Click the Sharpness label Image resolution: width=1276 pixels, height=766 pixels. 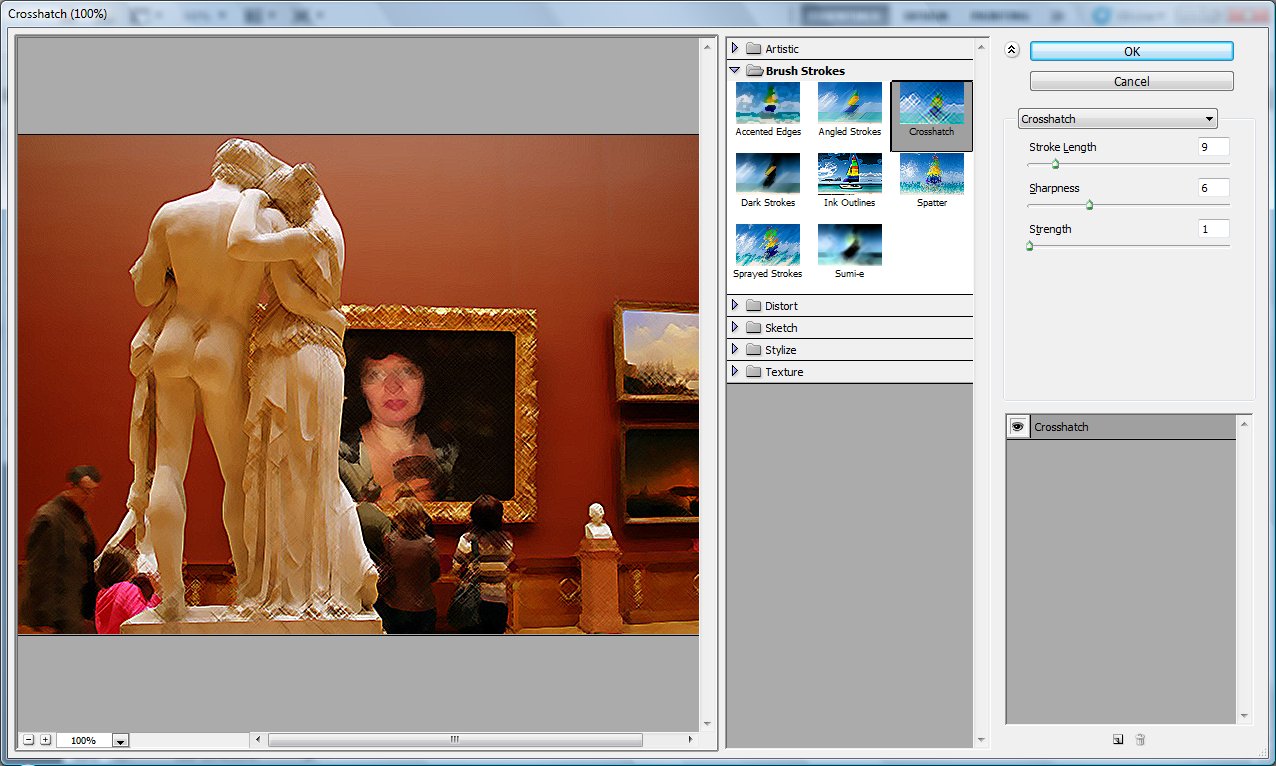(x=1054, y=188)
